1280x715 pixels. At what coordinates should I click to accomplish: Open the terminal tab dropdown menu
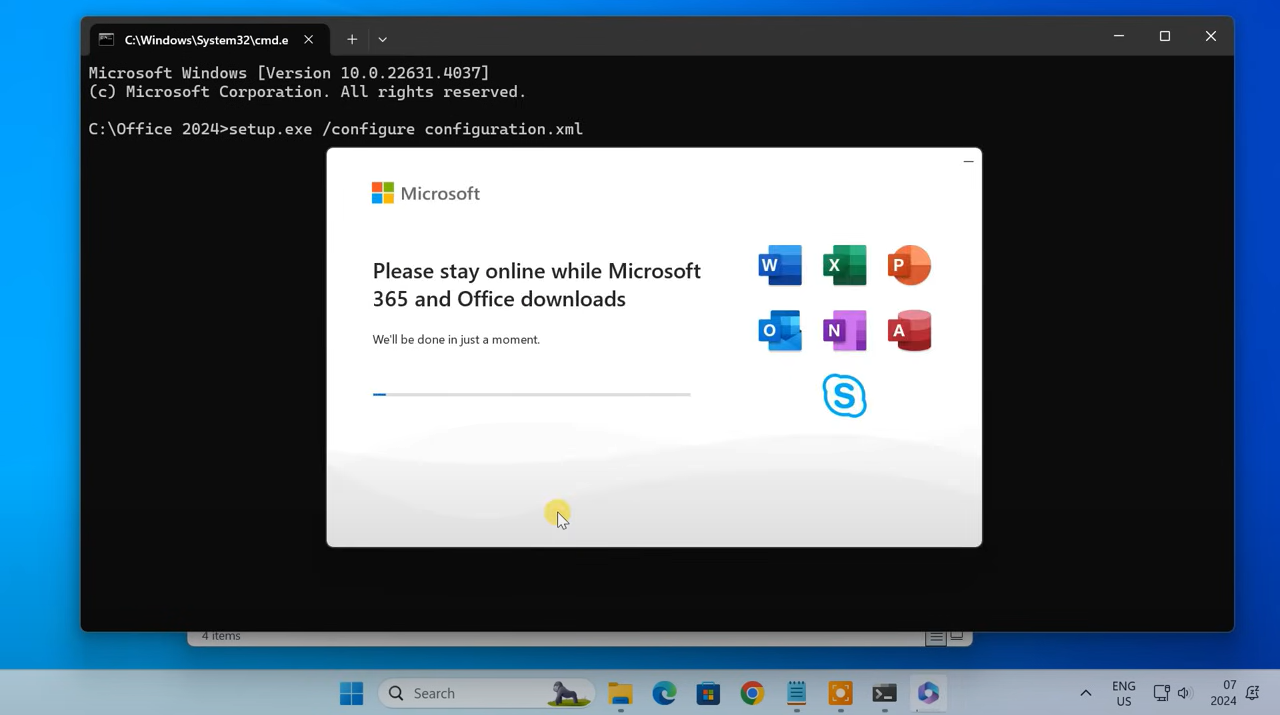382,40
